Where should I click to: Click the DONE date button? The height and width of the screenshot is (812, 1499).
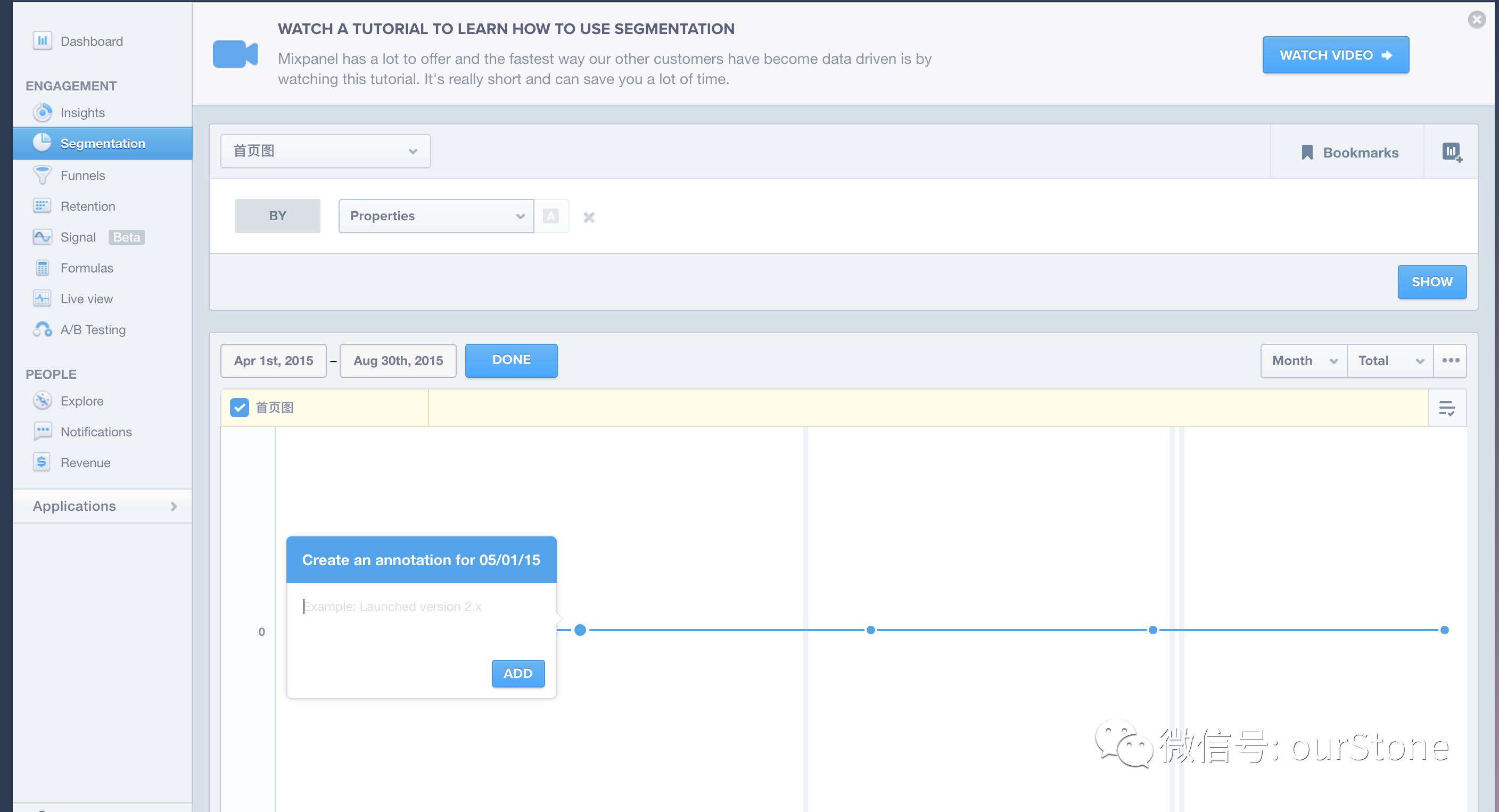(x=511, y=360)
